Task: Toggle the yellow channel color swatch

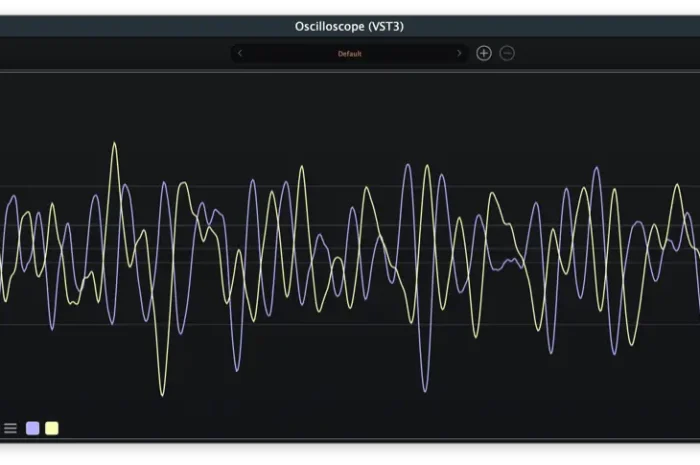Action: pyautogui.click(x=52, y=428)
